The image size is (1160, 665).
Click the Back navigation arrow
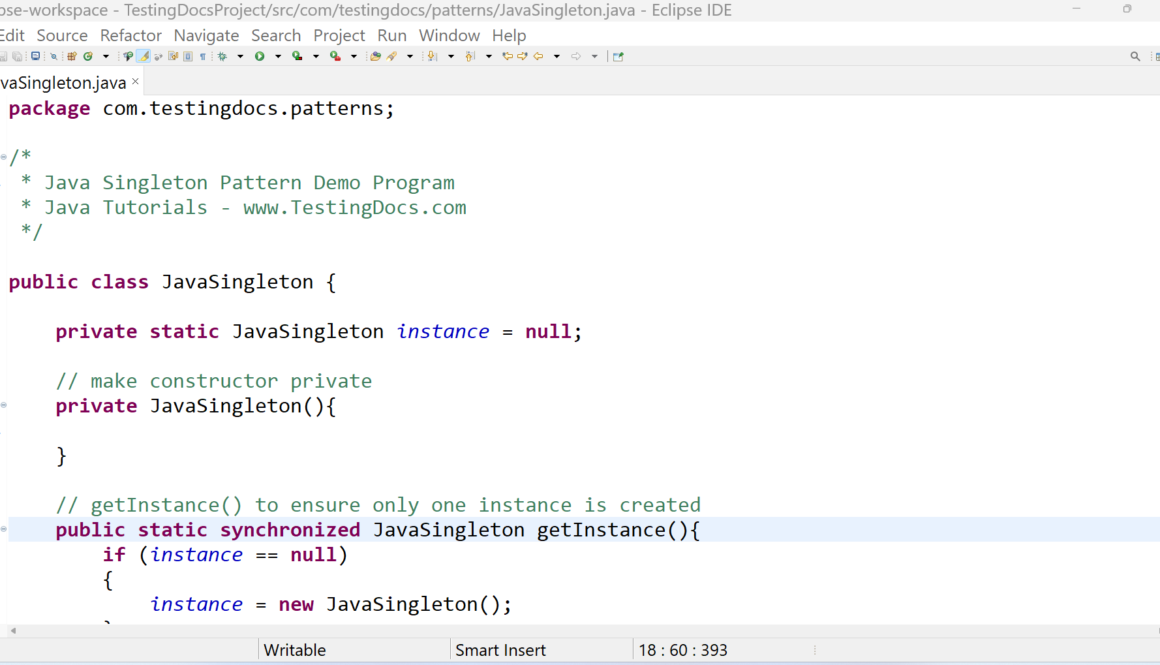pos(538,57)
